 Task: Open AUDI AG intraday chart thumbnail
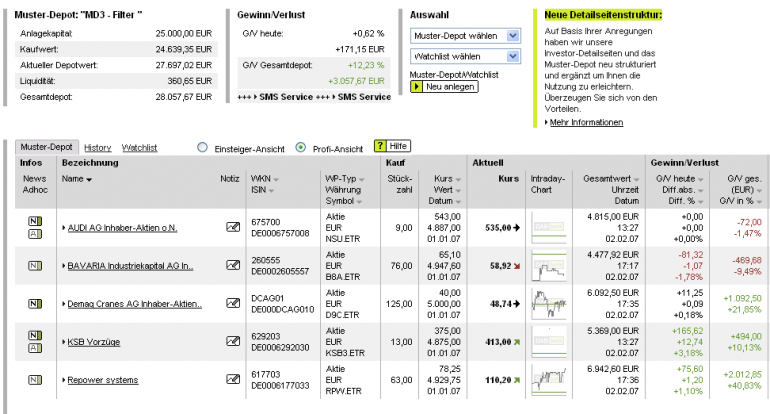[549, 227]
